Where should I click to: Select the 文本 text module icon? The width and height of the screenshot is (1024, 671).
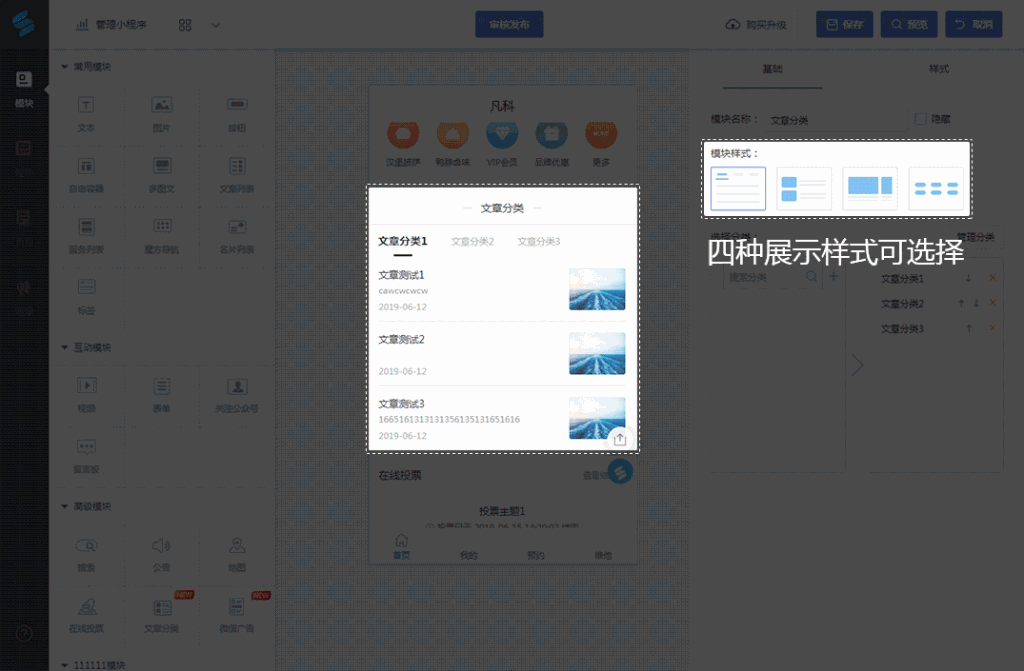pos(86,105)
